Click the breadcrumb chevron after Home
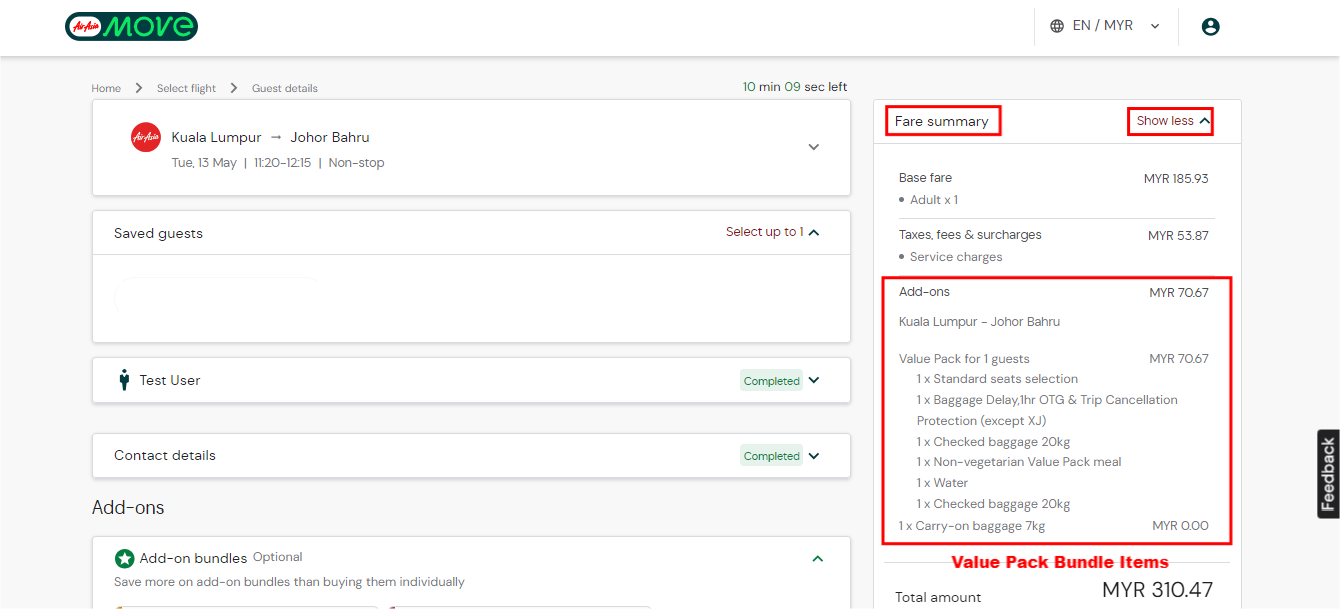 coord(139,88)
